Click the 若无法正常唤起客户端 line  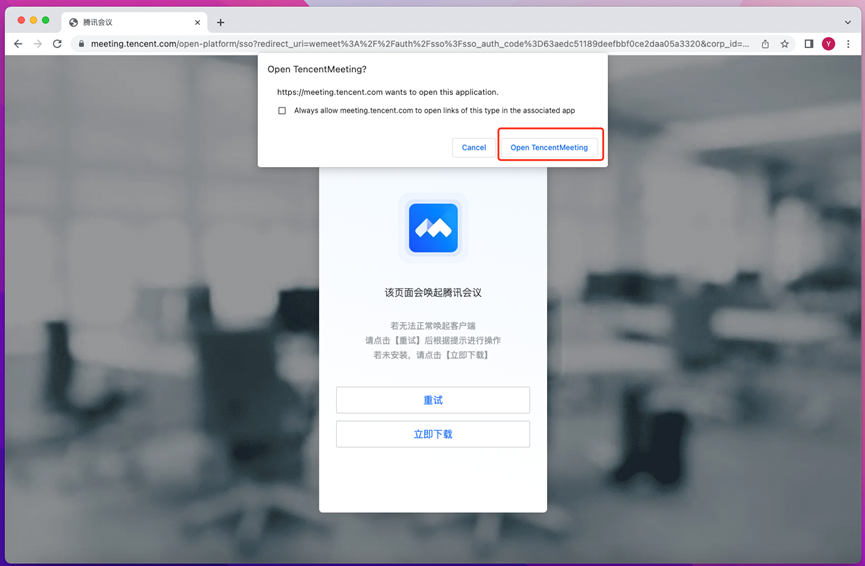click(433, 325)
